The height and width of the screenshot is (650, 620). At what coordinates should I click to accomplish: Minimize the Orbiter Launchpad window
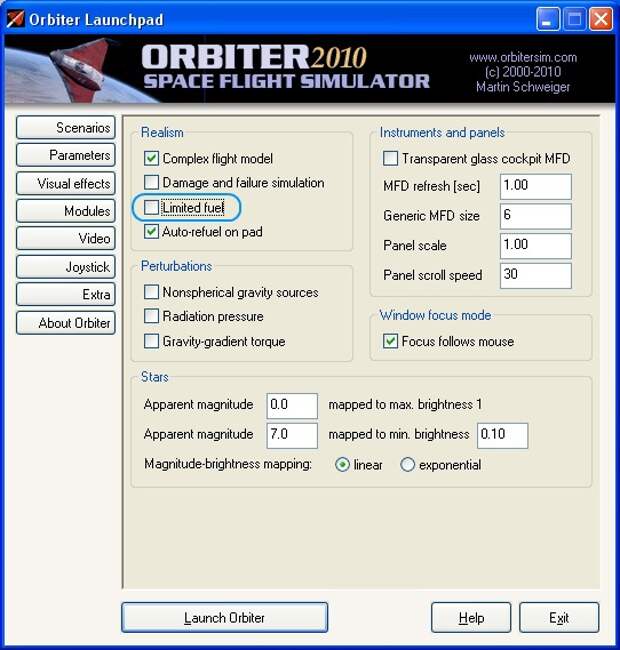[x=548, y=19]
